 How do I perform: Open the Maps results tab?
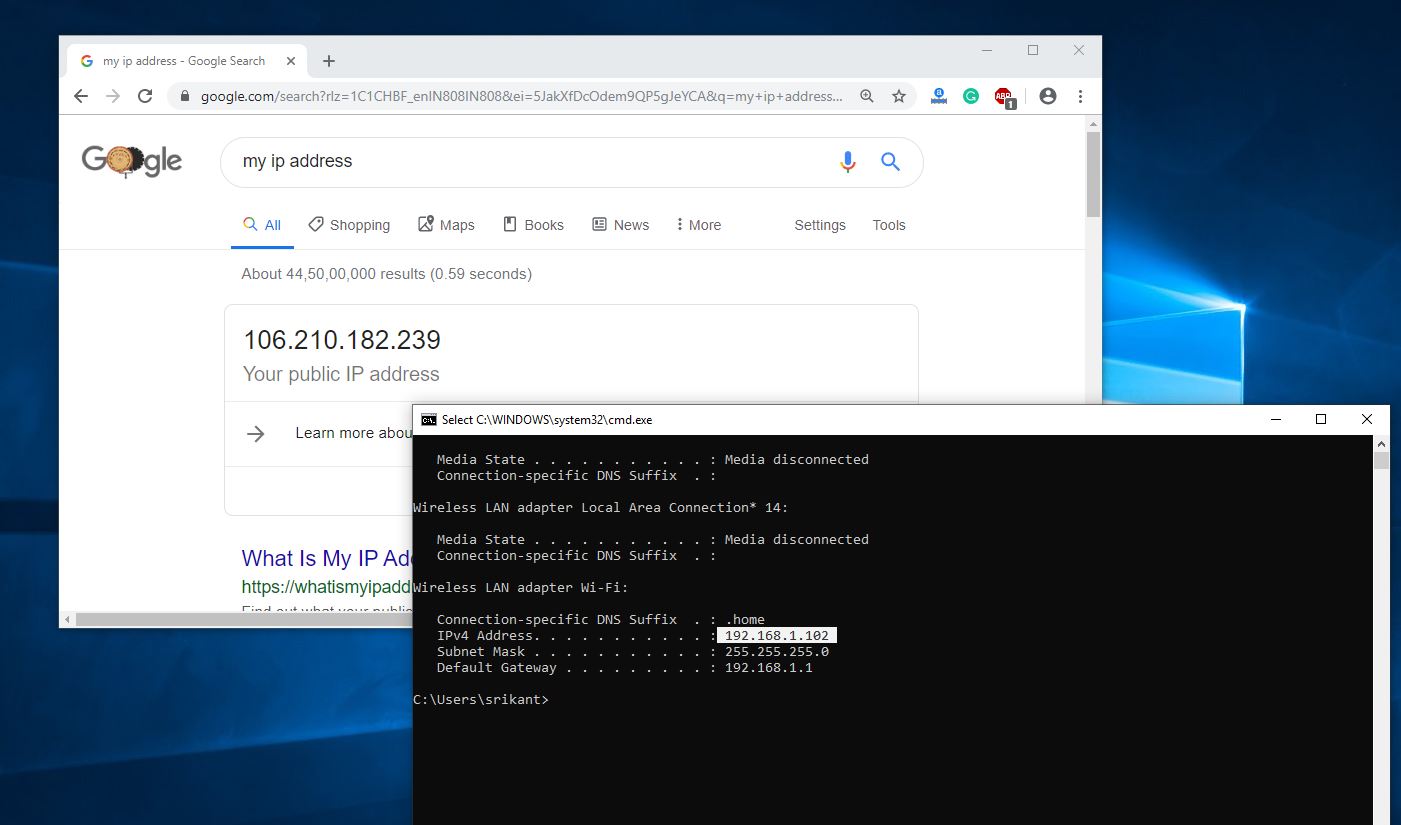[446, 225]
